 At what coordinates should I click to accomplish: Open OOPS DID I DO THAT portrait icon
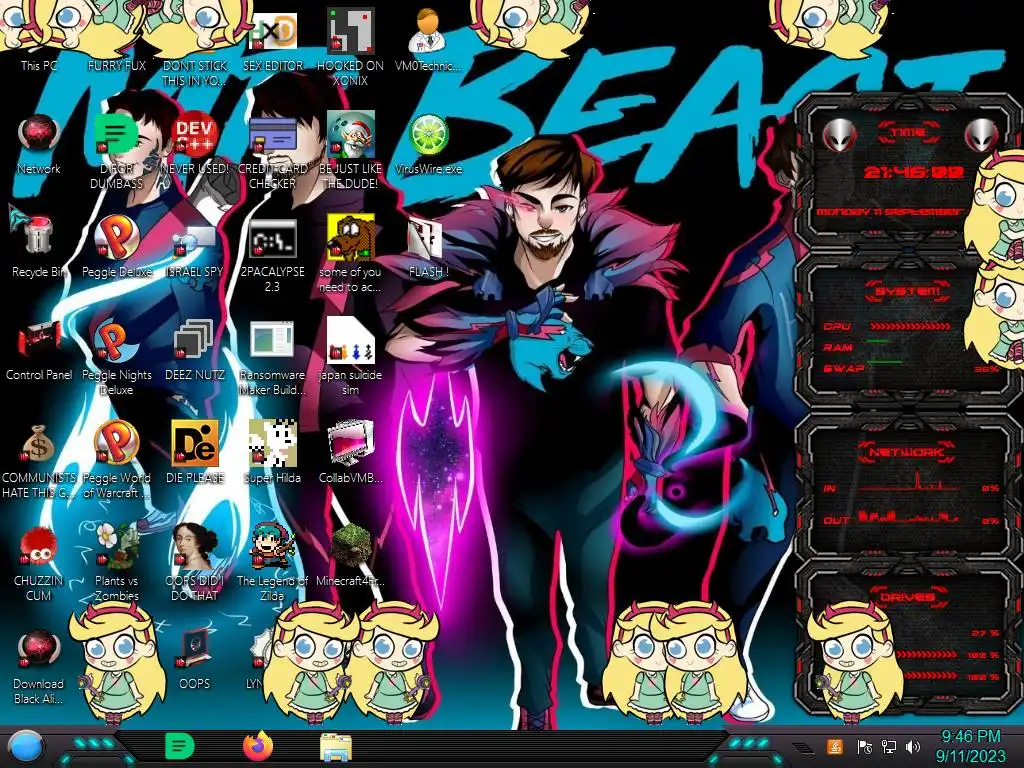click(195, 547)
